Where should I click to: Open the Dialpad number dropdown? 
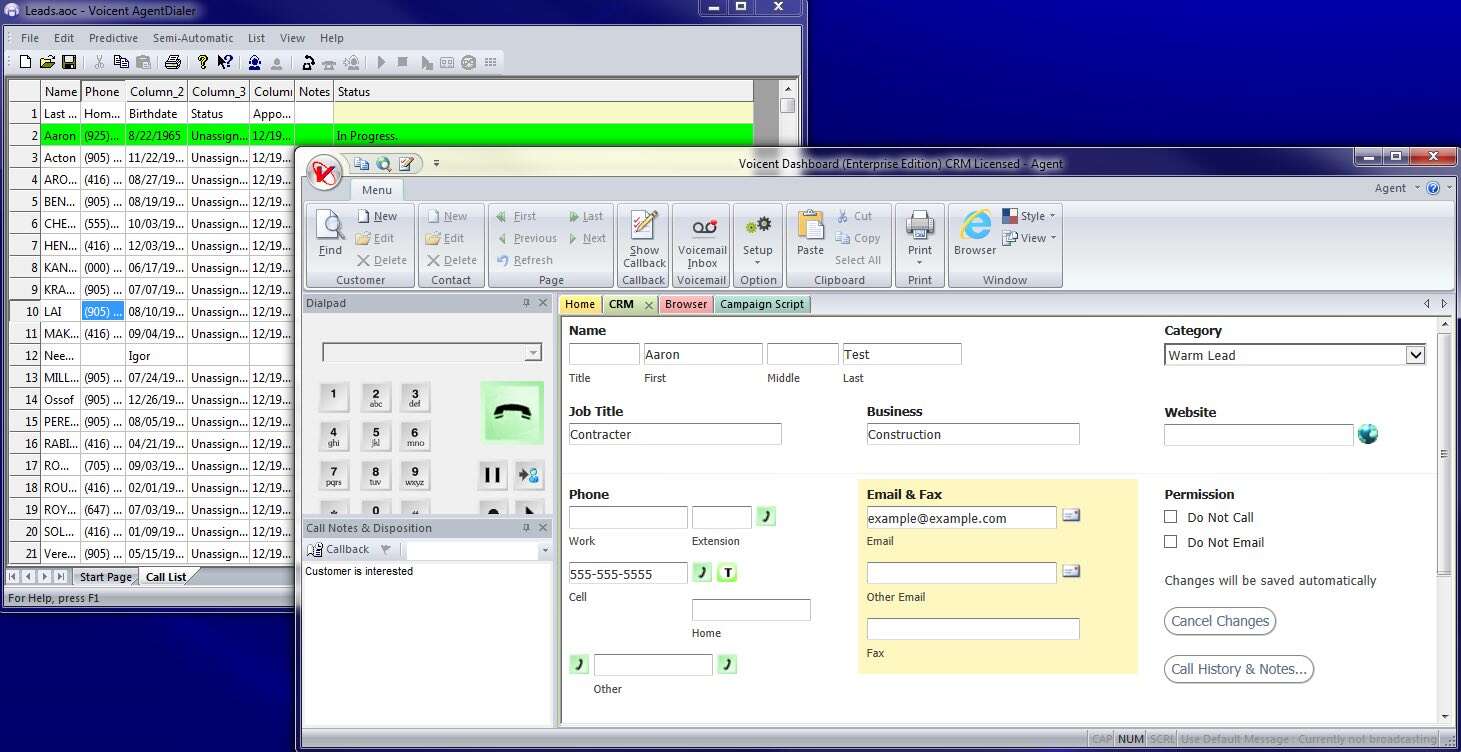(533, 353)
